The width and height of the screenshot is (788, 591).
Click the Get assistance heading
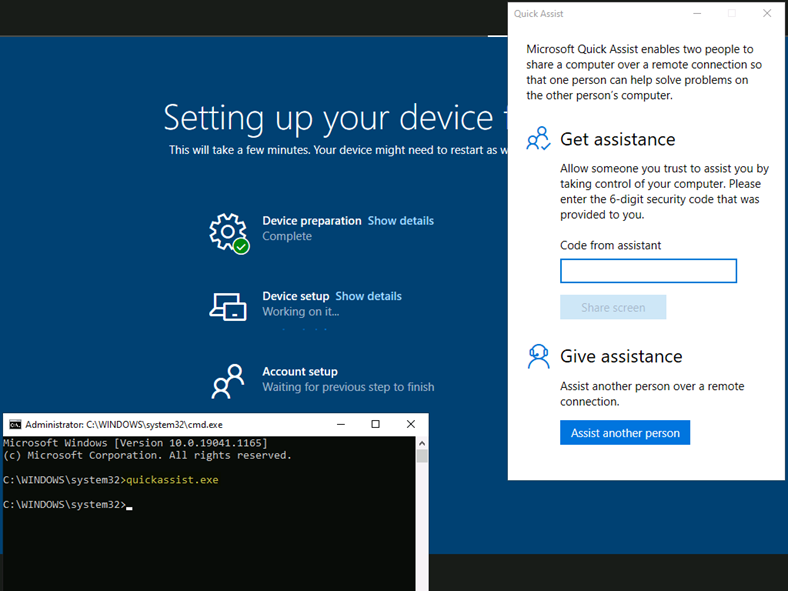click(x=618, y=139)
